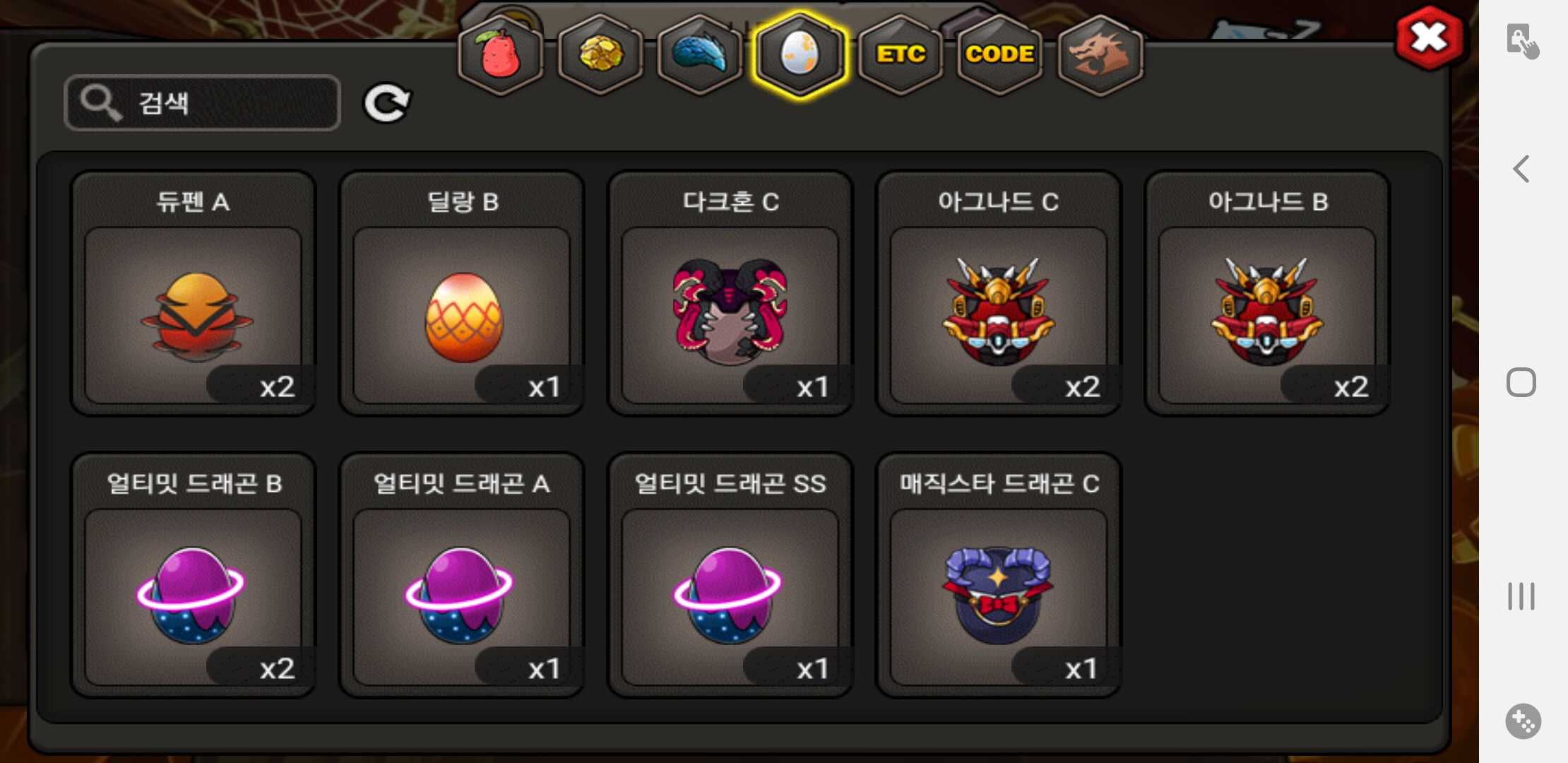Click the 검색 search field
1568x763 pixels.
pyautogui.click(x=203, y=103)
